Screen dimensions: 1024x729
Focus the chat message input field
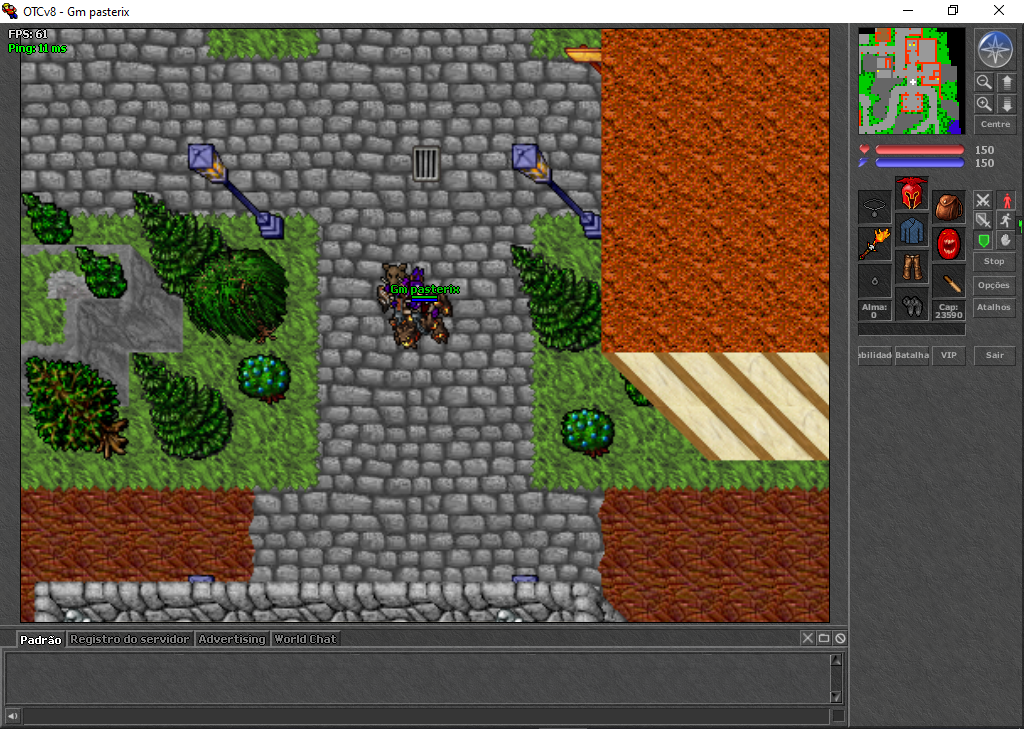pos(427,716)
